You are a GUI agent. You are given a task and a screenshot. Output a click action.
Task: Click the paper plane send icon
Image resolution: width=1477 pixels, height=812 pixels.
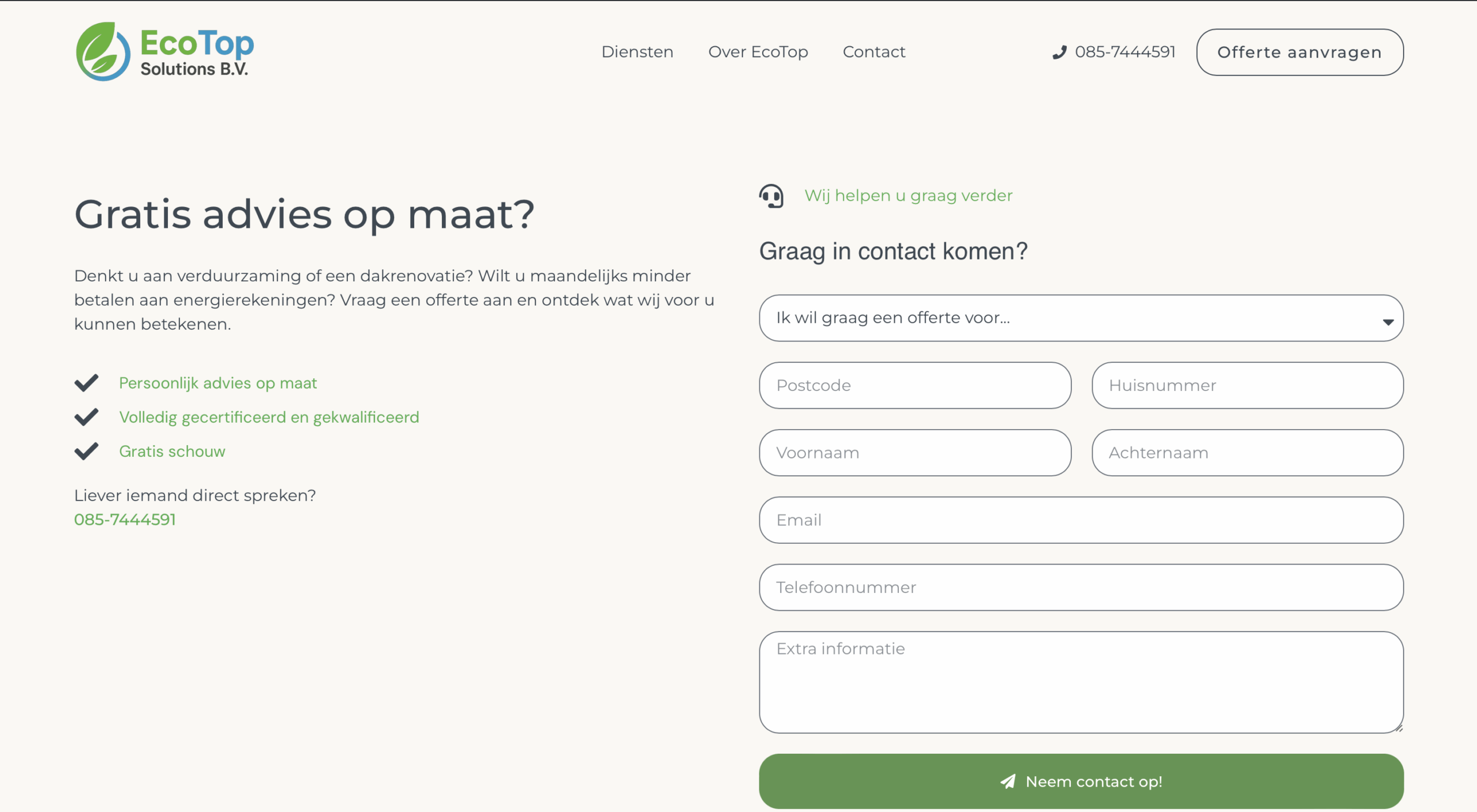click(1008, 781)
